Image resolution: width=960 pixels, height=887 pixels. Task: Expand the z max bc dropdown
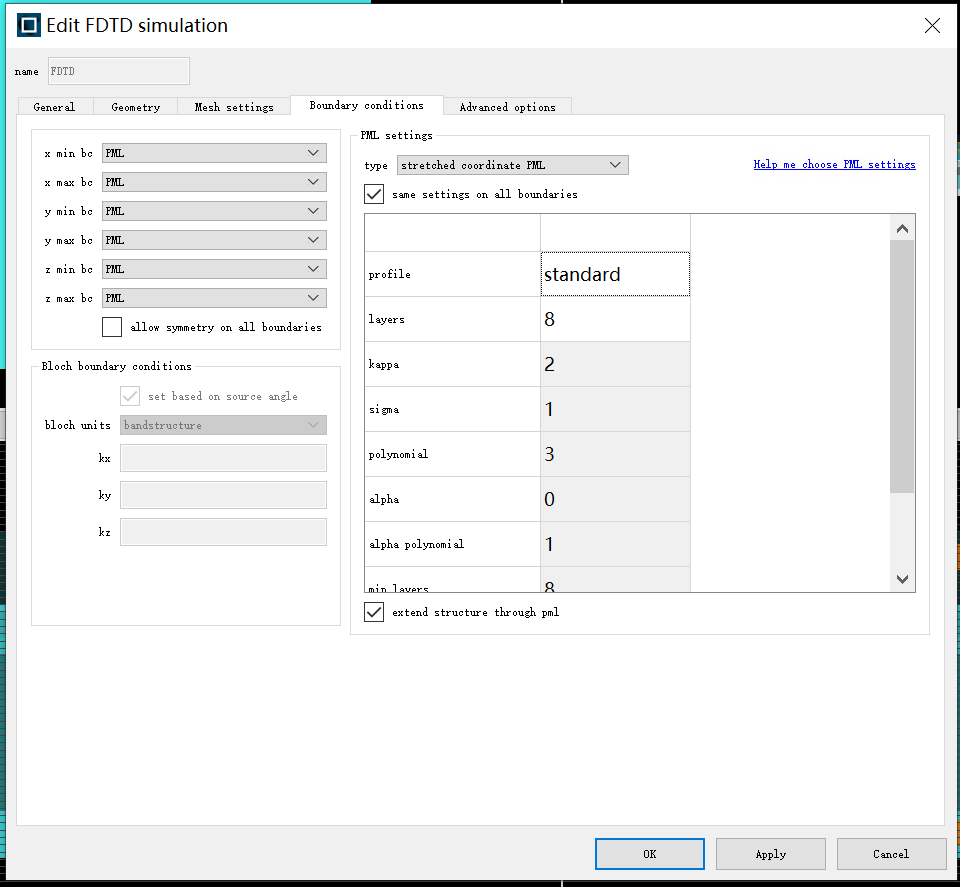click(214, 298)
